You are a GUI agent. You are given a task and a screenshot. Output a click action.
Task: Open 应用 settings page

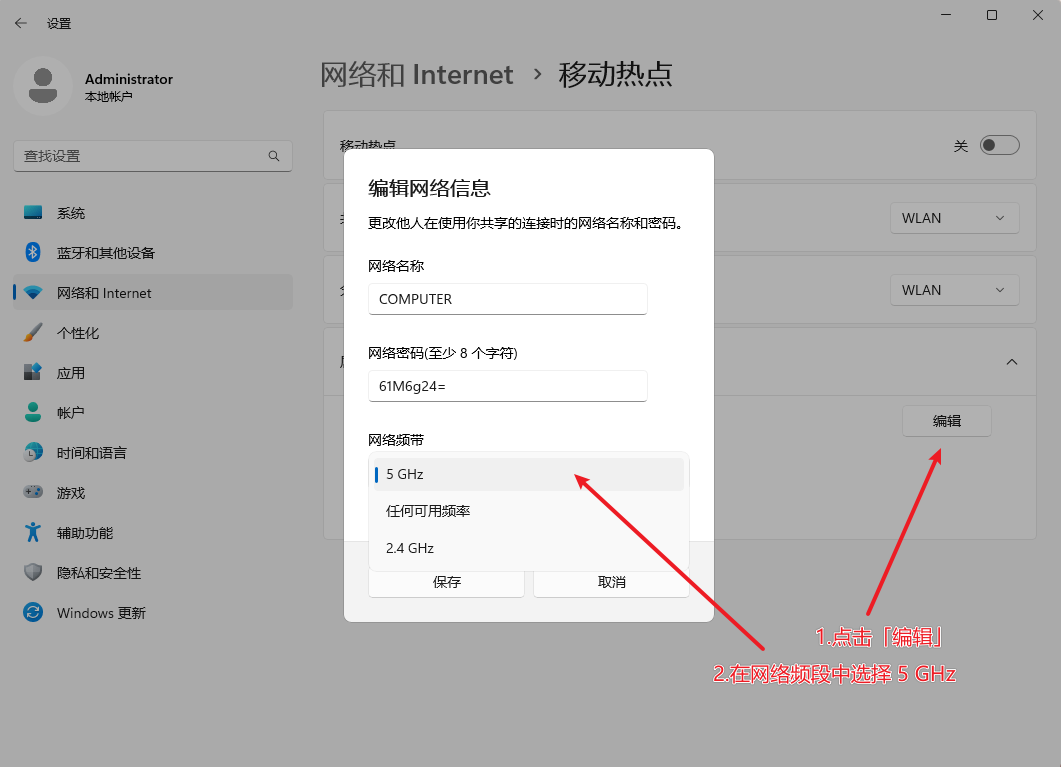[153, 373]
